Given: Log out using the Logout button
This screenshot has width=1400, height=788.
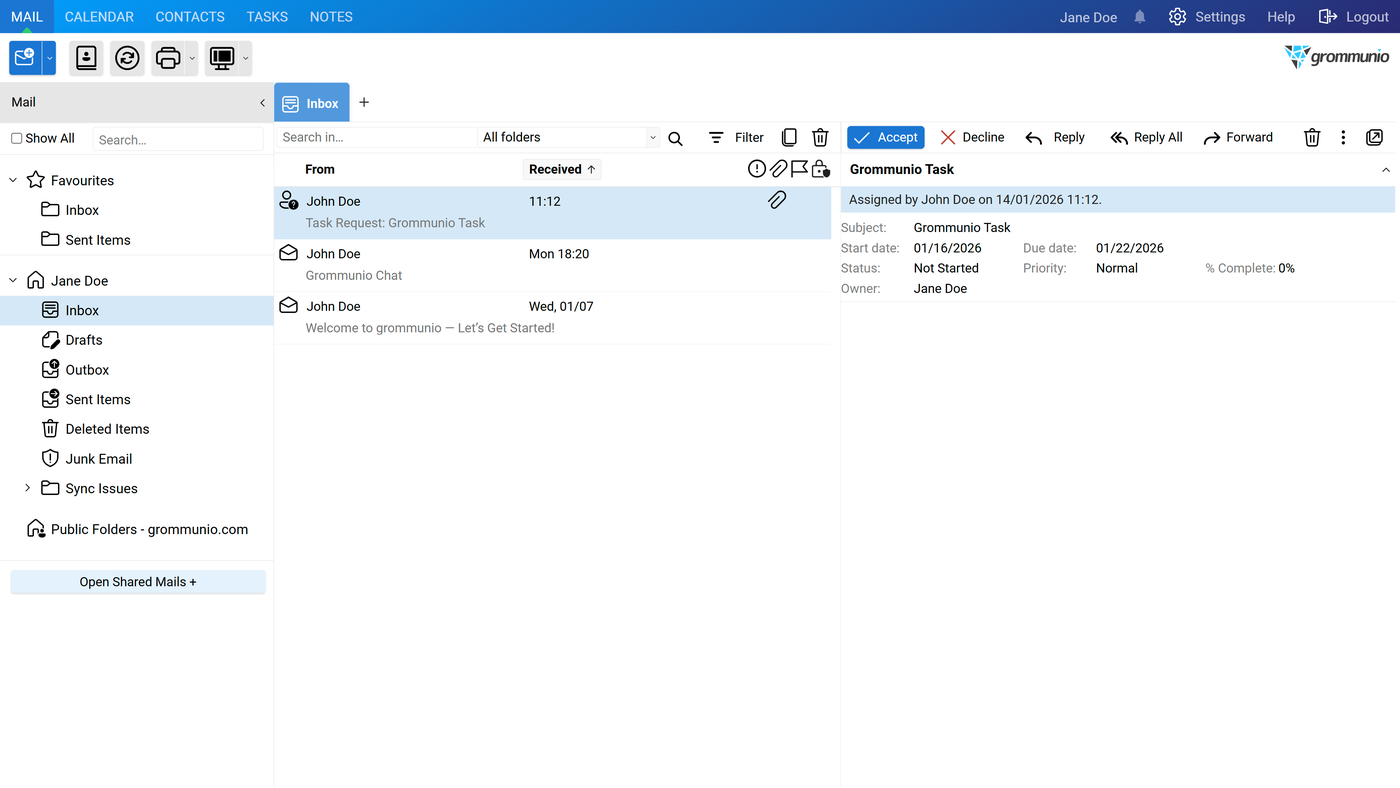Looking at the screenshot, I should pyautogui.click(x=1354, y=17).
